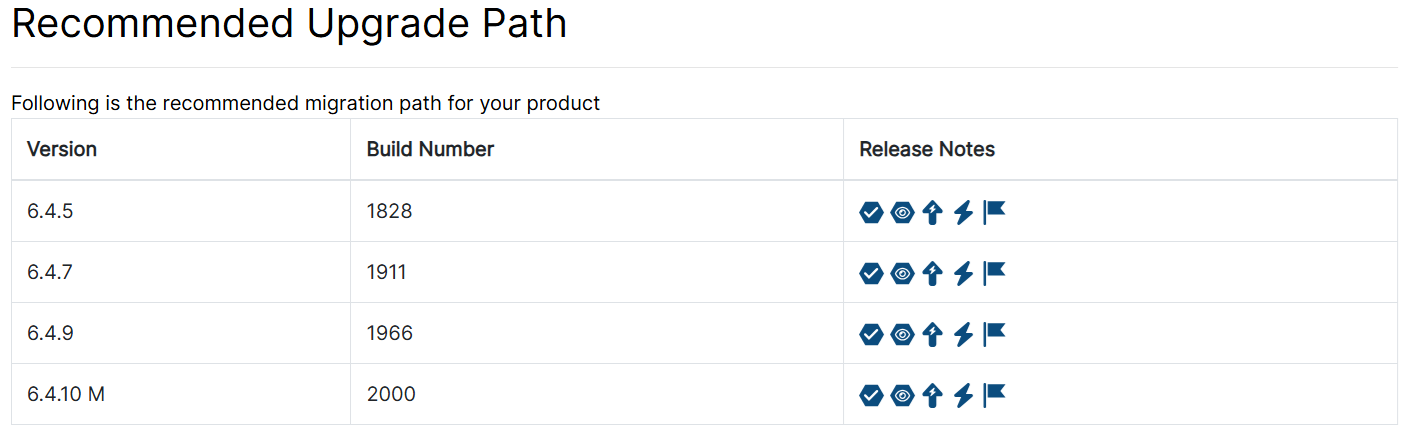Open the eye hexagon icon for build 1911

[x=902, y=273]
